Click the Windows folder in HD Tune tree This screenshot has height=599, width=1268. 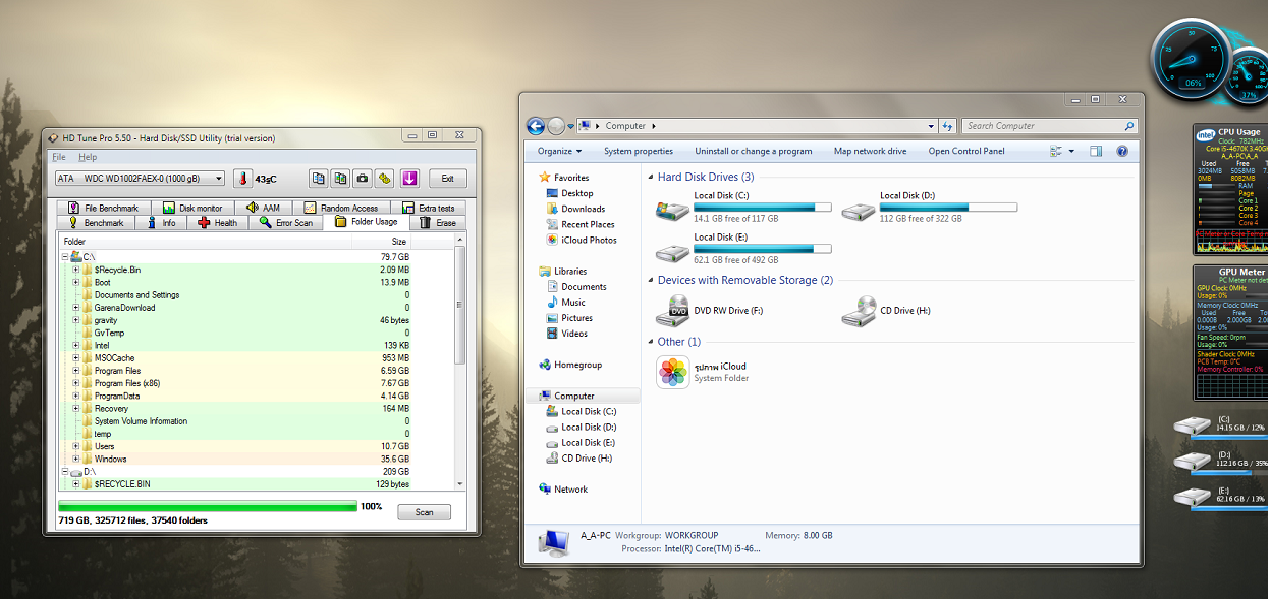110,459
